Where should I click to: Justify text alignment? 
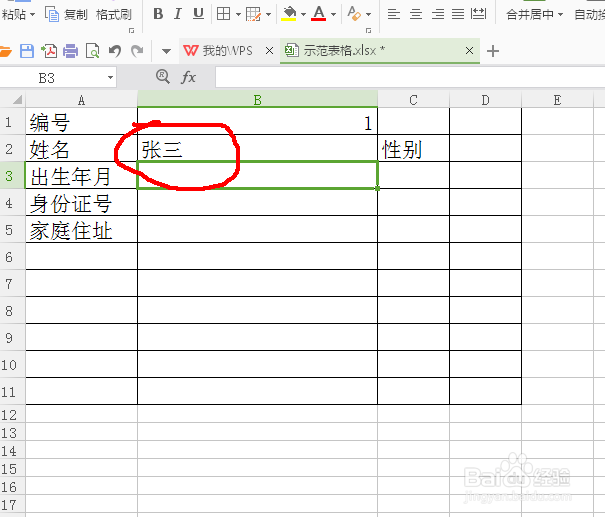(458, 14)
